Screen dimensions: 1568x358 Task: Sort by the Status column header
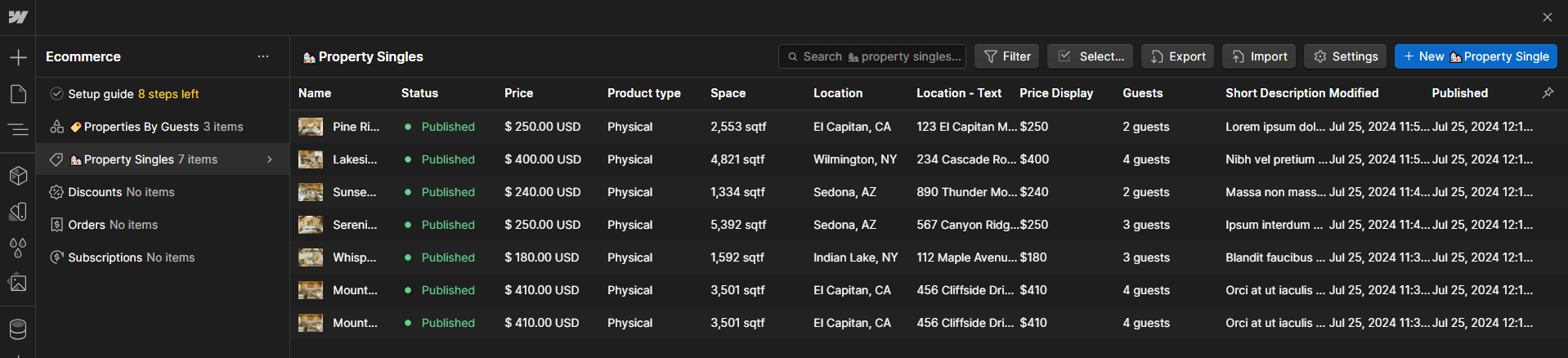point(419,93)
